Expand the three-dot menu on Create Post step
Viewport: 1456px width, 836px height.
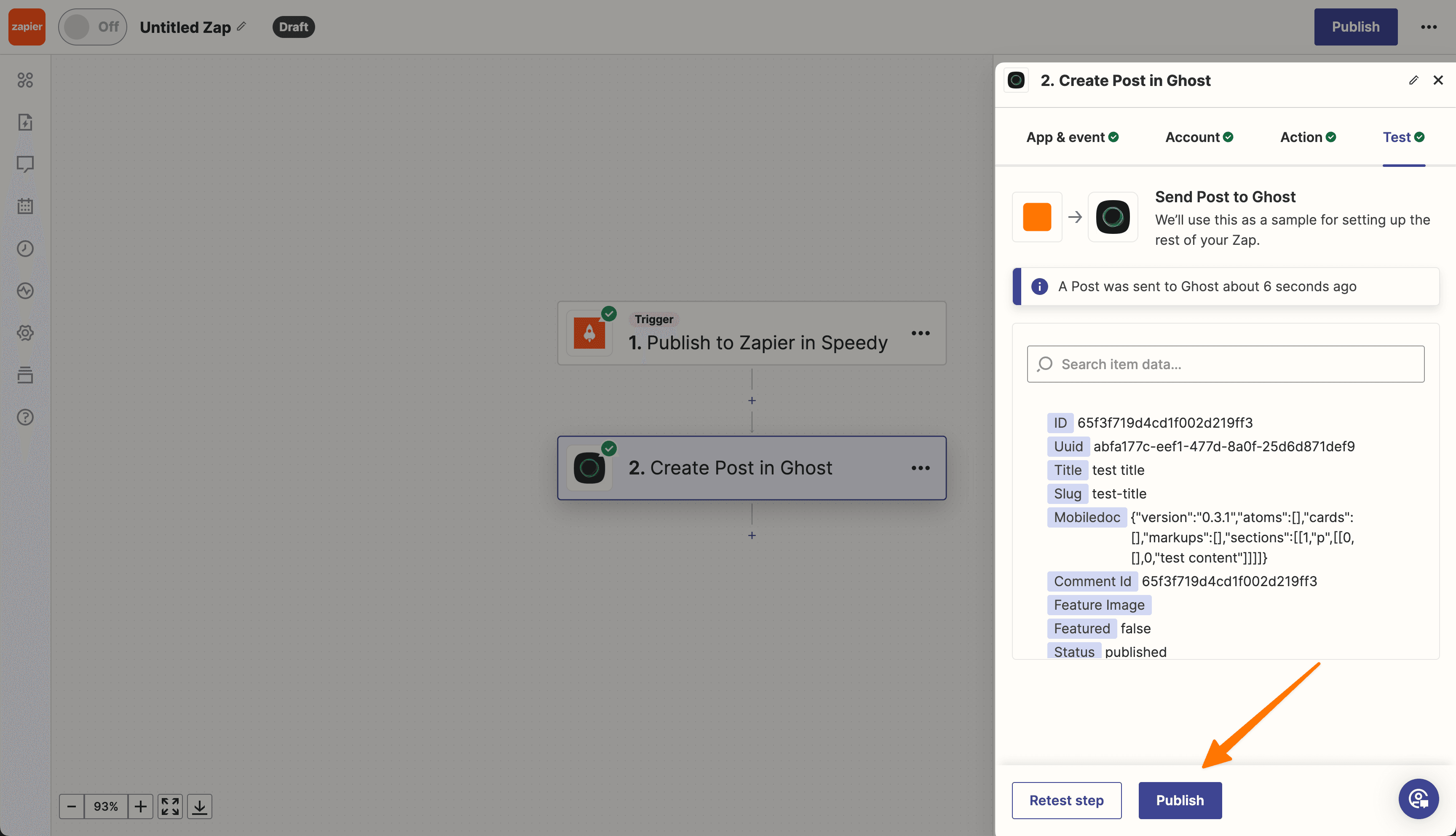click(920, 467)
